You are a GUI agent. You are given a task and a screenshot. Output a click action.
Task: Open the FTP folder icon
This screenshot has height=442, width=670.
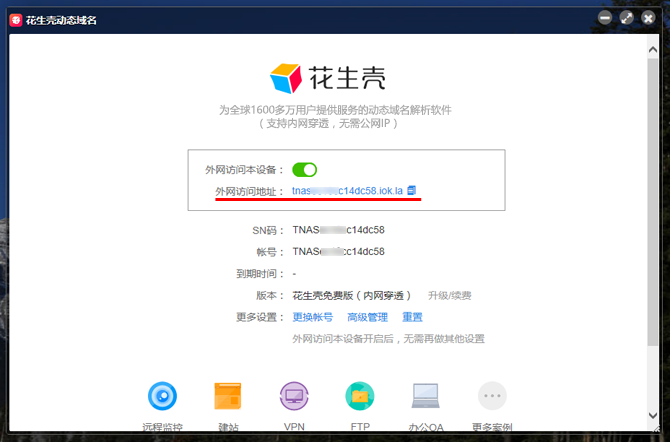click(360, 397)
